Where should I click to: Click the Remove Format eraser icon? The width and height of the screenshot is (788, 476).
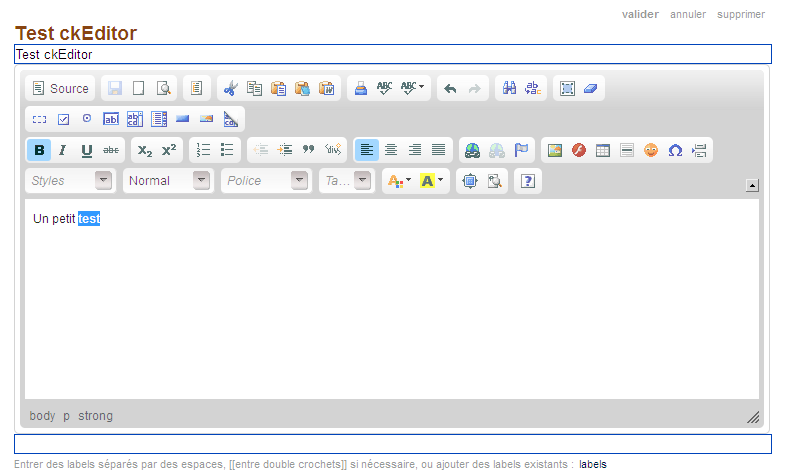click(x=591, y=88)
